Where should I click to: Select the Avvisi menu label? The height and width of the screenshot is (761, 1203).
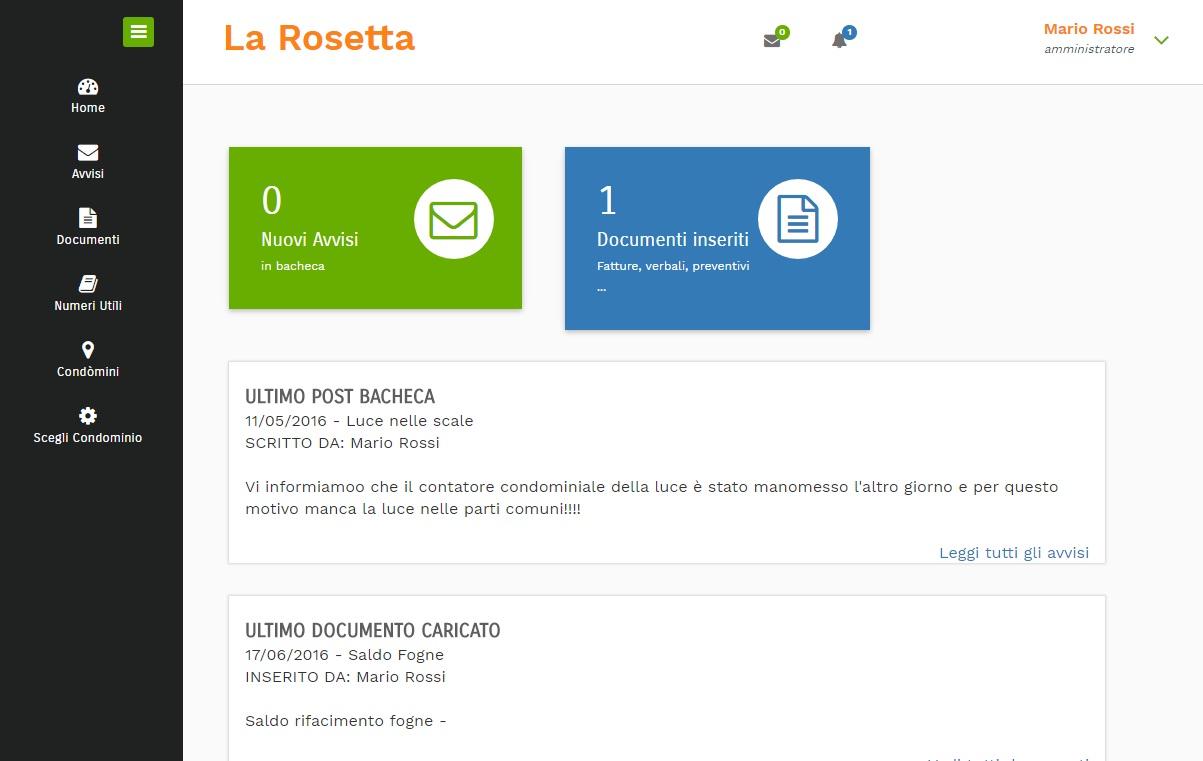click(x=88, y=174)
